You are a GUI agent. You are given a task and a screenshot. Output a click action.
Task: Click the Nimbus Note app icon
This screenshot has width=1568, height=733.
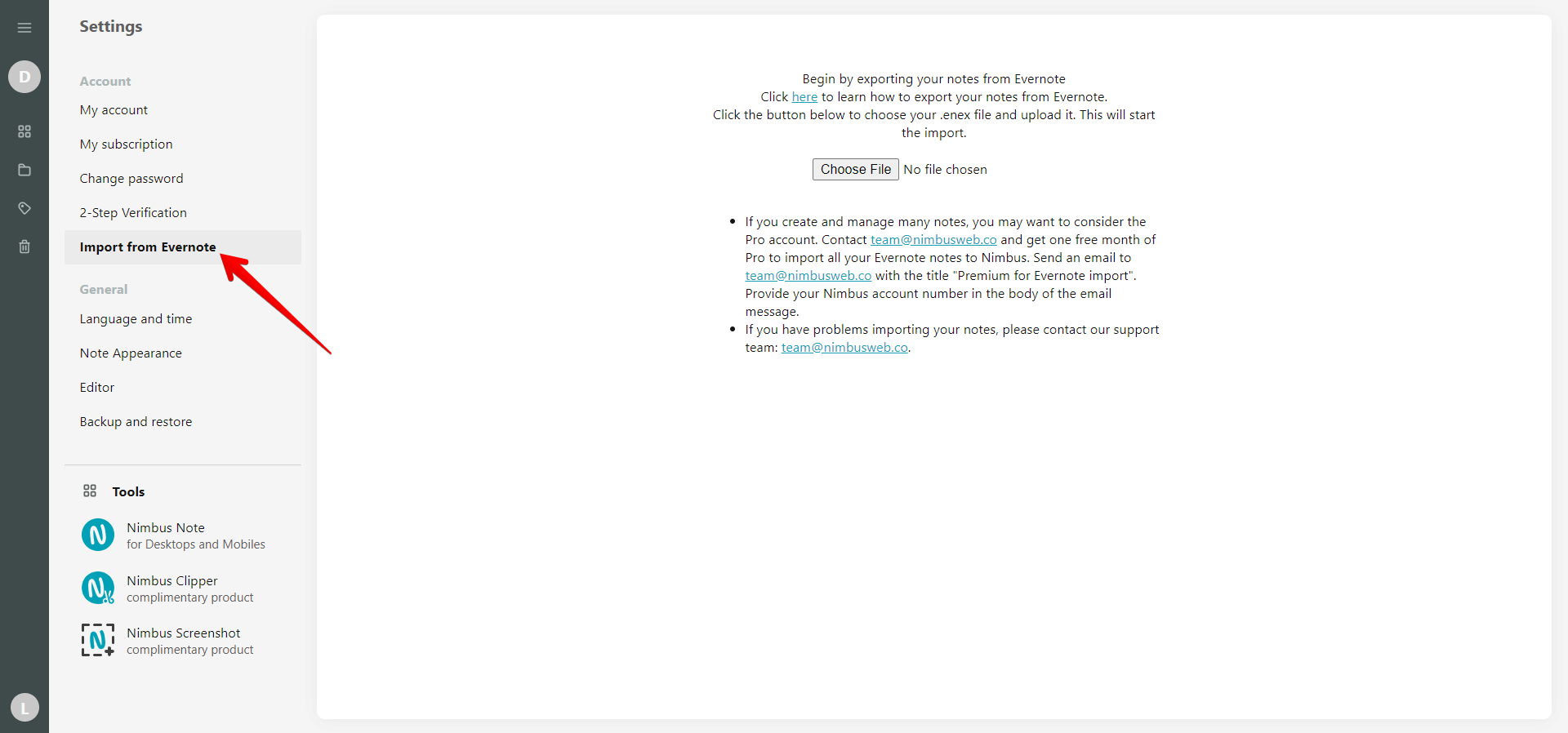pyautogui.click(x=98, y=535)
